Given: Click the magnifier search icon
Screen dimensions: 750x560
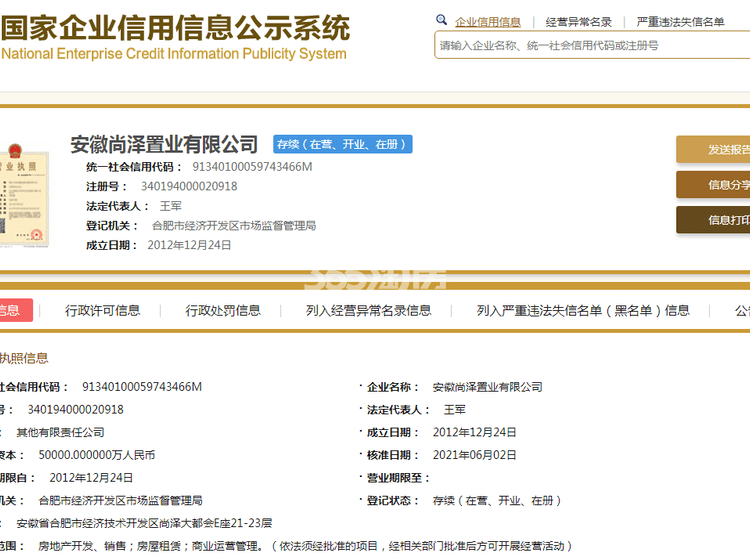Looking at the screenshot, I should pyautogui.click(x=441, y=21).
